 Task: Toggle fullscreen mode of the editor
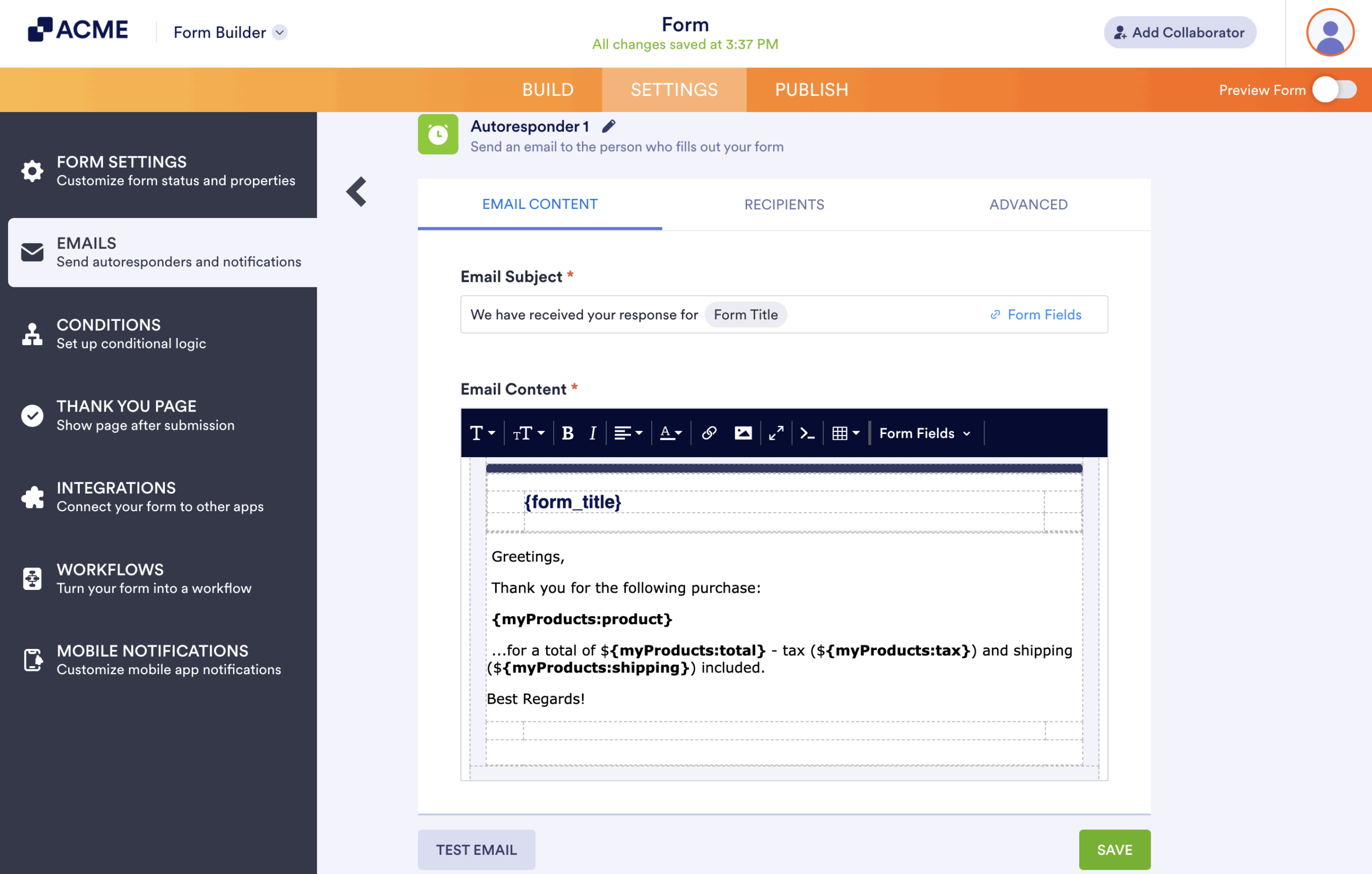(776, 433)
